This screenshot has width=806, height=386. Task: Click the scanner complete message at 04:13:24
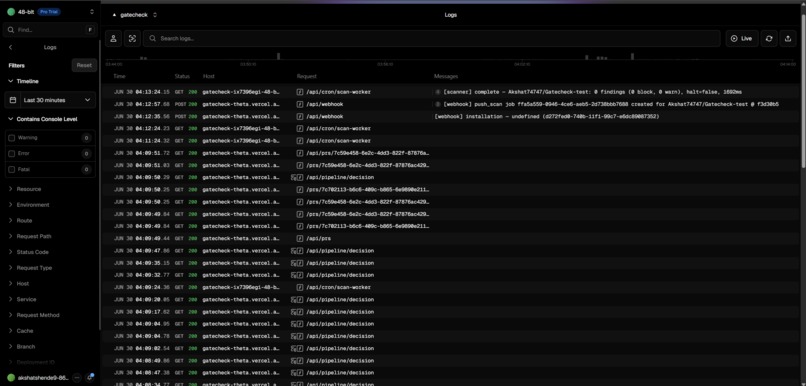tap(592, 92)
